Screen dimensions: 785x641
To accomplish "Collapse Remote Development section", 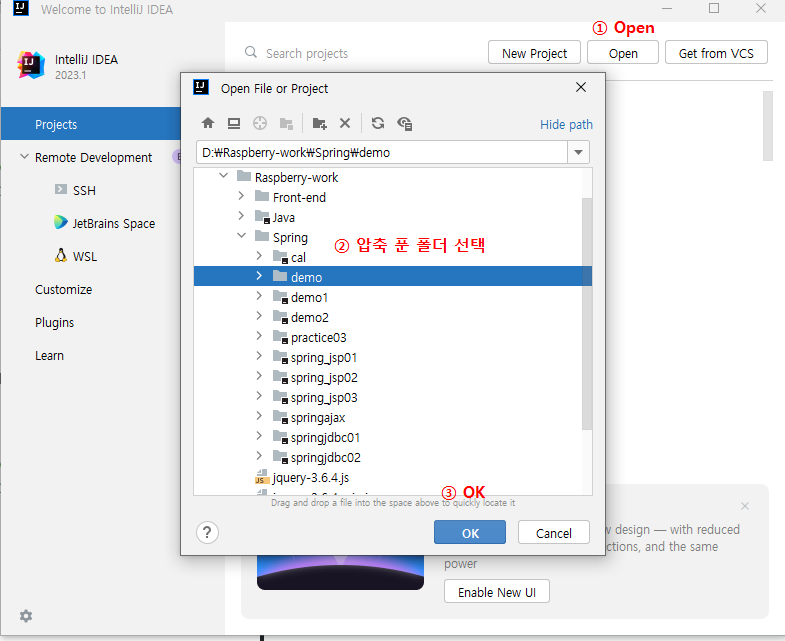I will click(x=24, y=157).
